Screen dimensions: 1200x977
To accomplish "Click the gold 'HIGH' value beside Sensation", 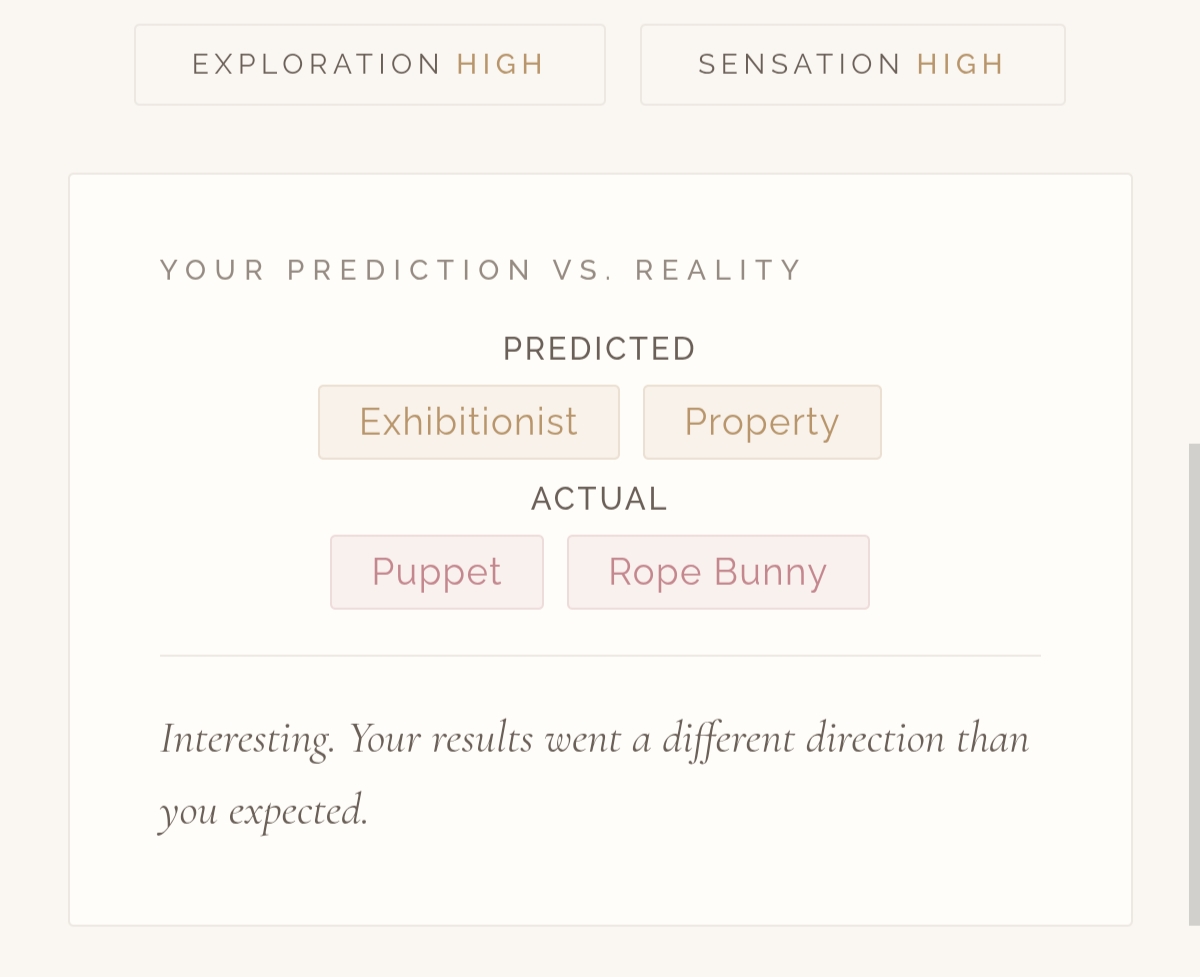I will (960, 65).
